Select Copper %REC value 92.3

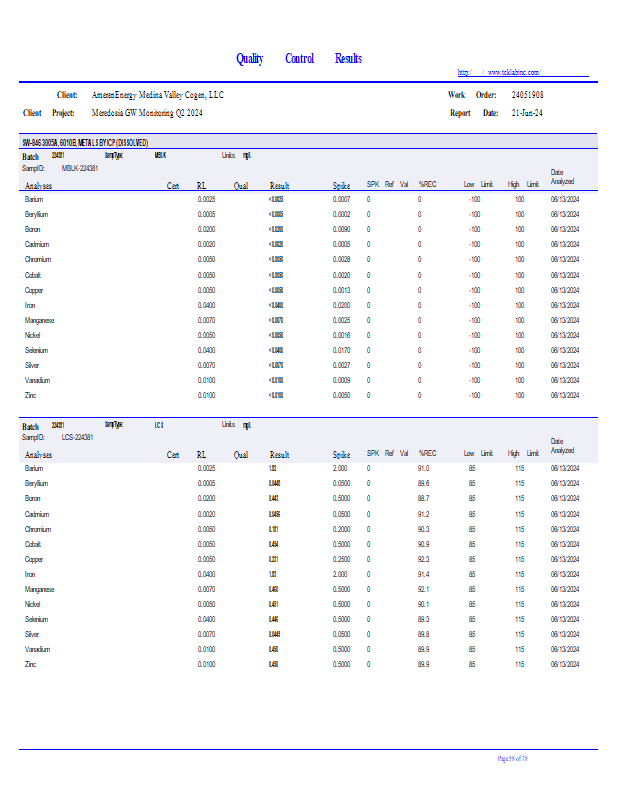click(x=424, y=559)
